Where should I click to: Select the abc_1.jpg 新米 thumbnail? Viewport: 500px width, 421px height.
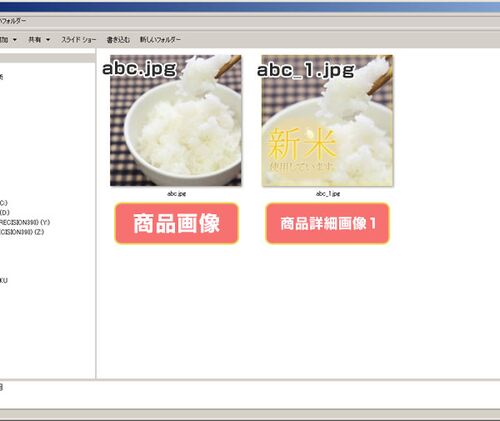pyautogui.click(x=327, y=121)
